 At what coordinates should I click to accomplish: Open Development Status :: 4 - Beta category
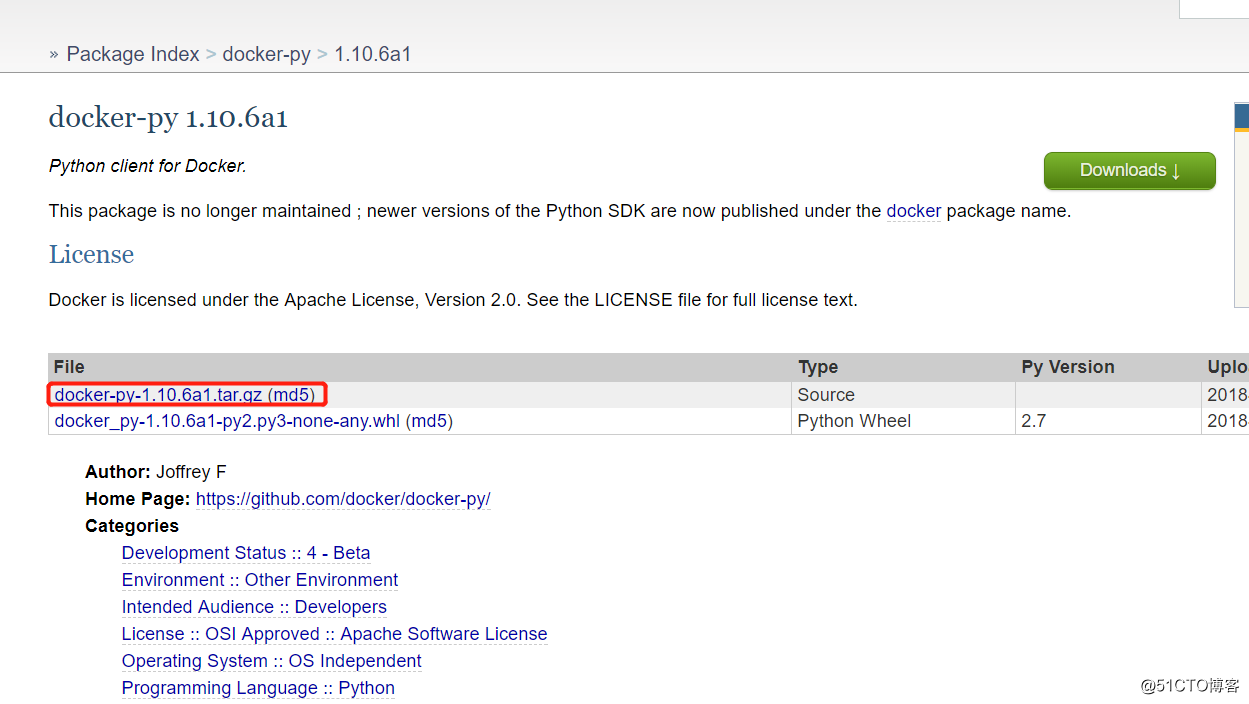246,553
